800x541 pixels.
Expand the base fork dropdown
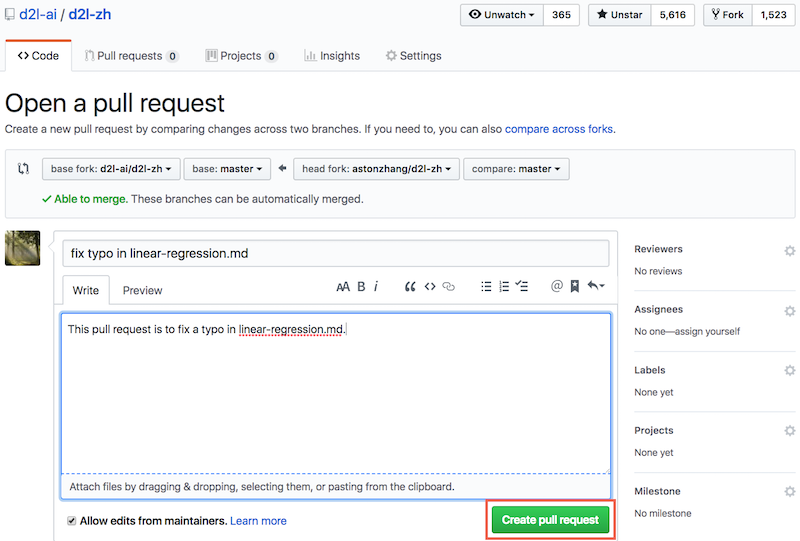point(110,169)
